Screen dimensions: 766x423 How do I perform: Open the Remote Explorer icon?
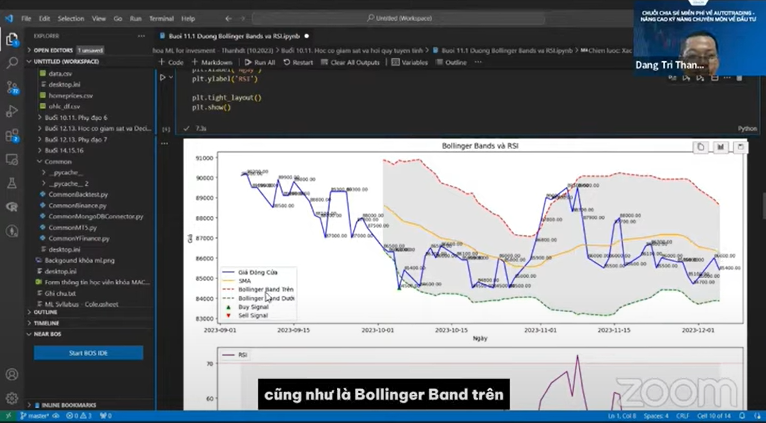pos(12,159)
